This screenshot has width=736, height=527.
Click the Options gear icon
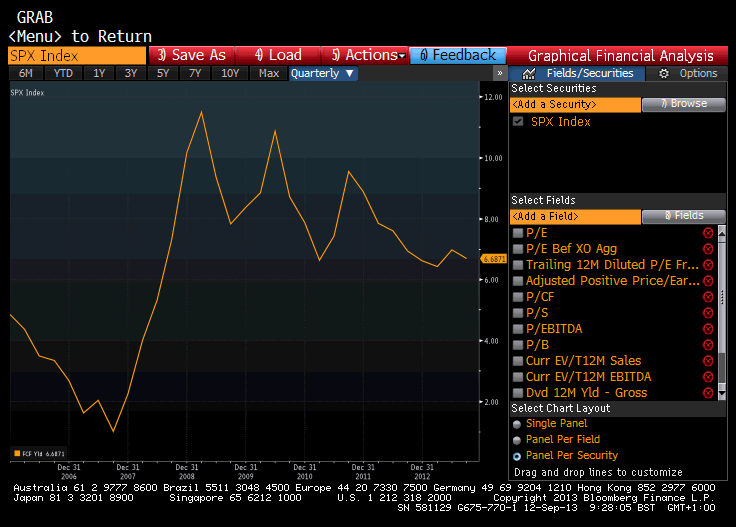pyautogui.click(x=664, y=73)
